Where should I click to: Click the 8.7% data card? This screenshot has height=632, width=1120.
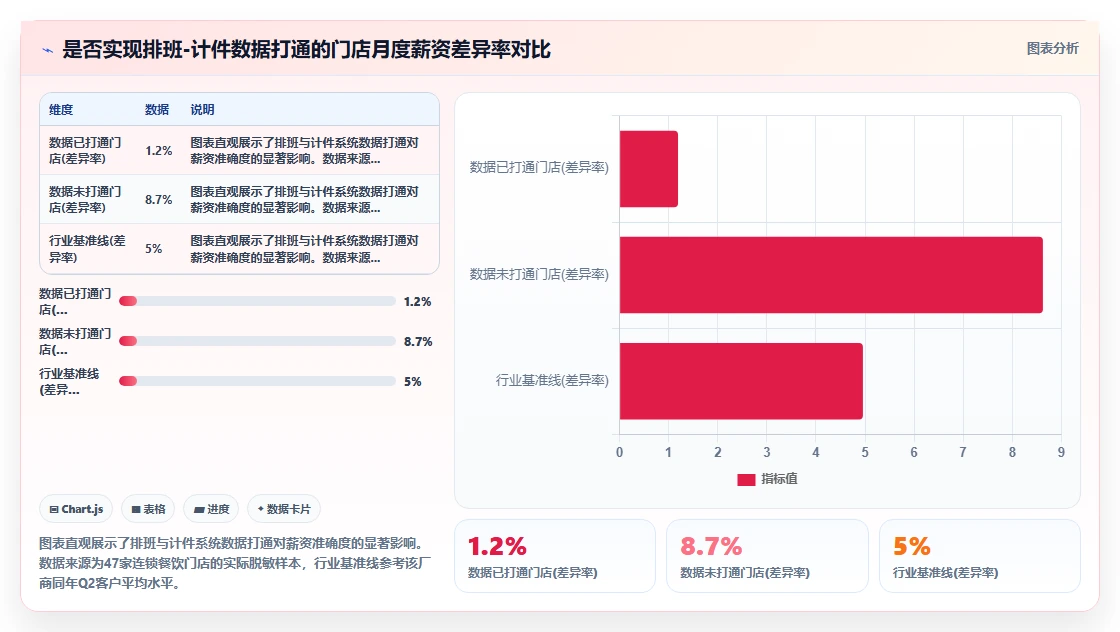[767, 556]
